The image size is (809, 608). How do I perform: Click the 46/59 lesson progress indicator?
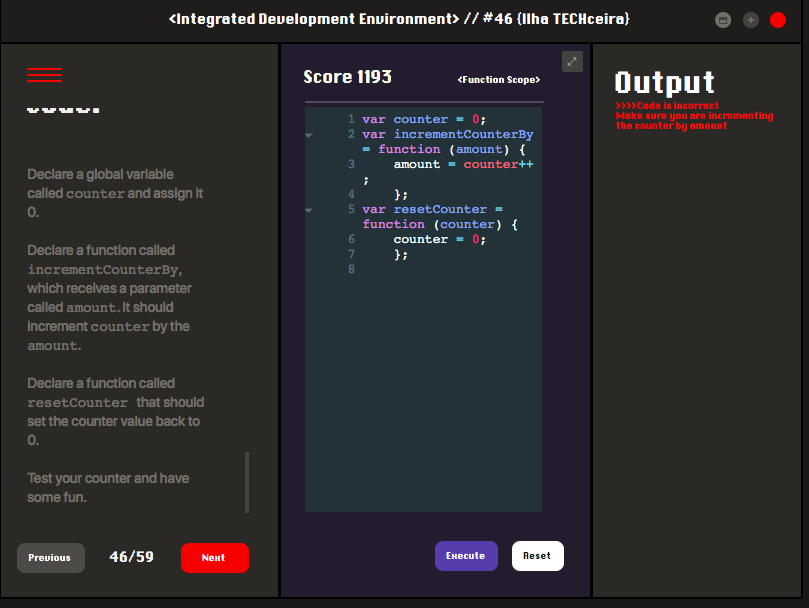[132, 557]
